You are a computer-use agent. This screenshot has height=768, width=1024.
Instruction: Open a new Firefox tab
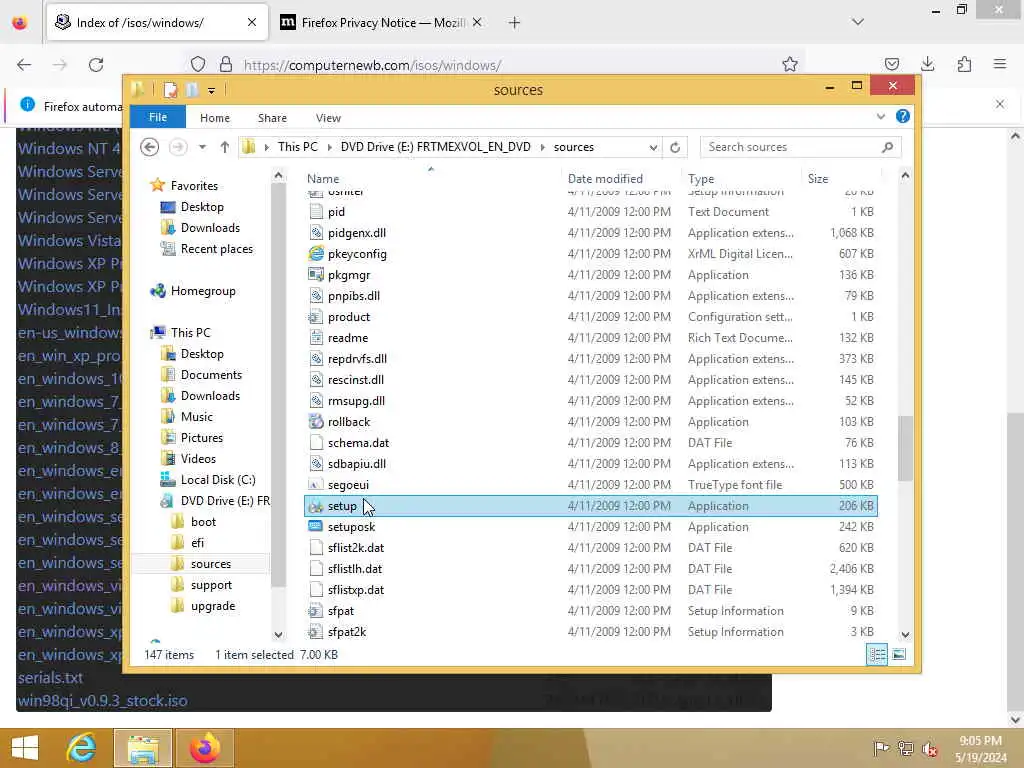pyautogui.click(x=515, y=23)
